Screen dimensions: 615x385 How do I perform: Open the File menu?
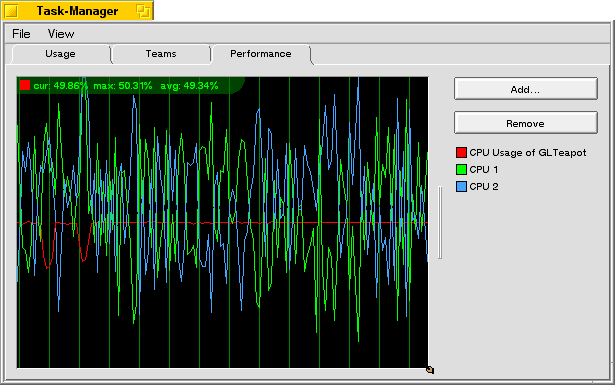(21, 34)
